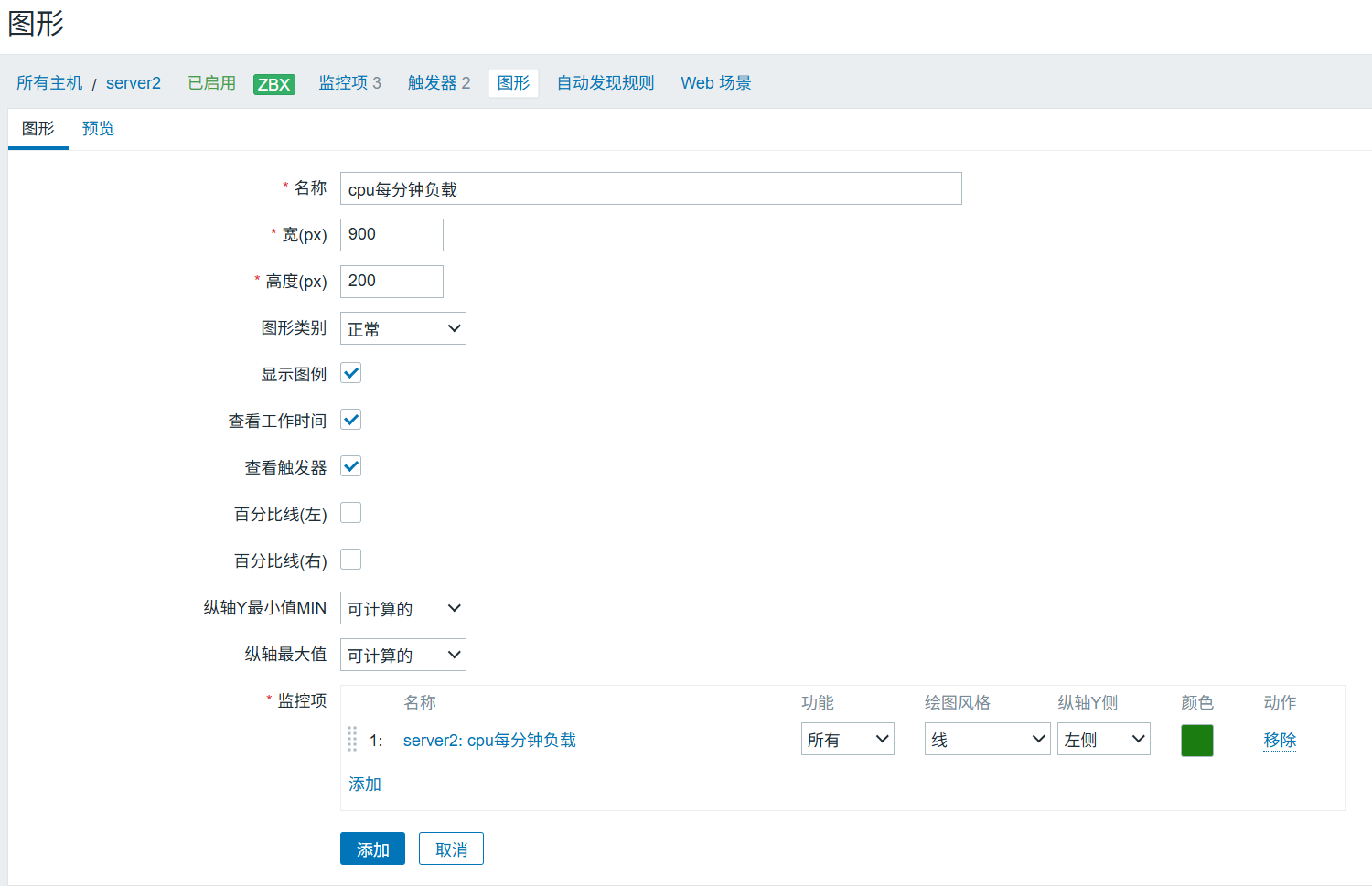Screen dimensions: 1372x886
Task: Open the 绘图风格 dropdown showing 线
Action: (x=988, y=739)
